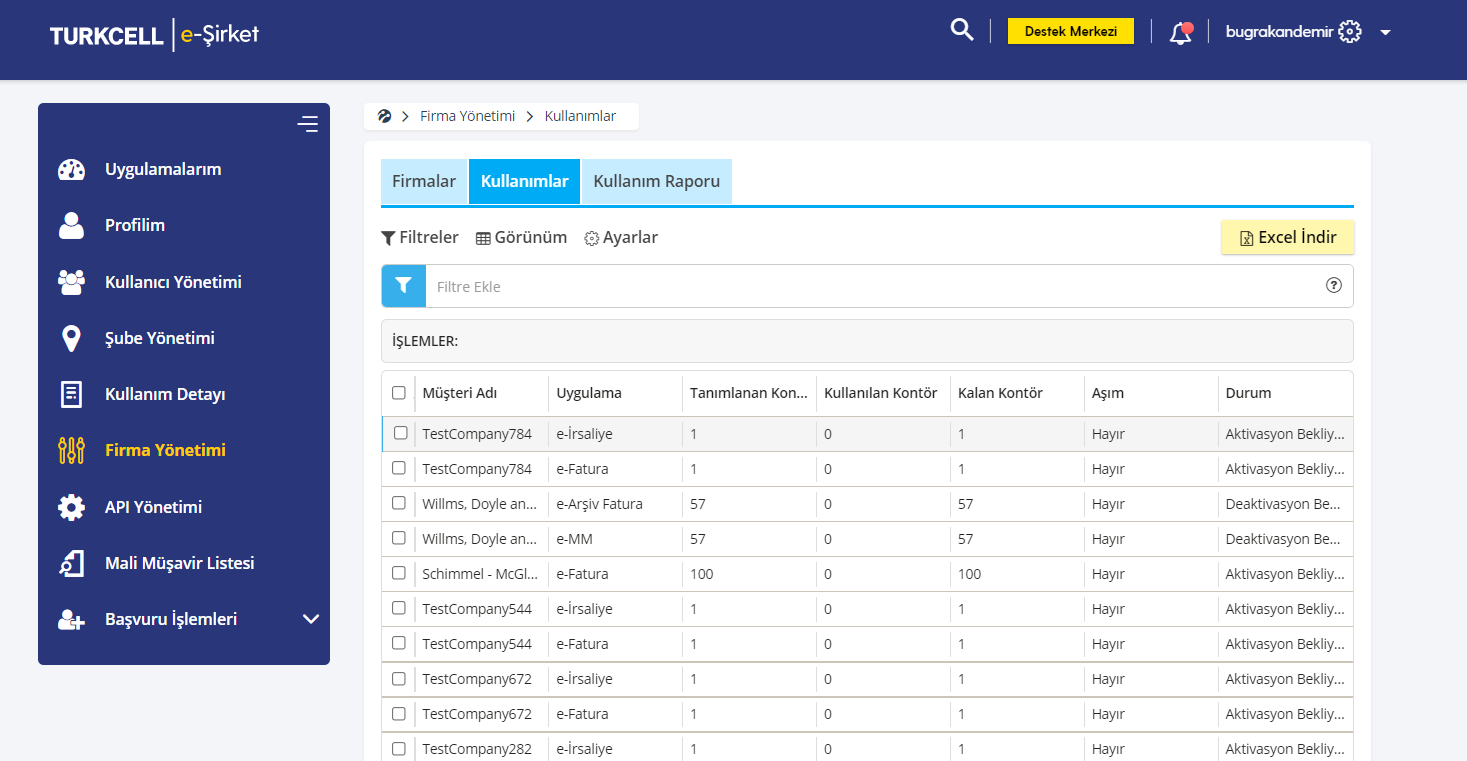The image size is (1467, 761).
Task: Click the Profilim person icon
Action: point(72,225)
